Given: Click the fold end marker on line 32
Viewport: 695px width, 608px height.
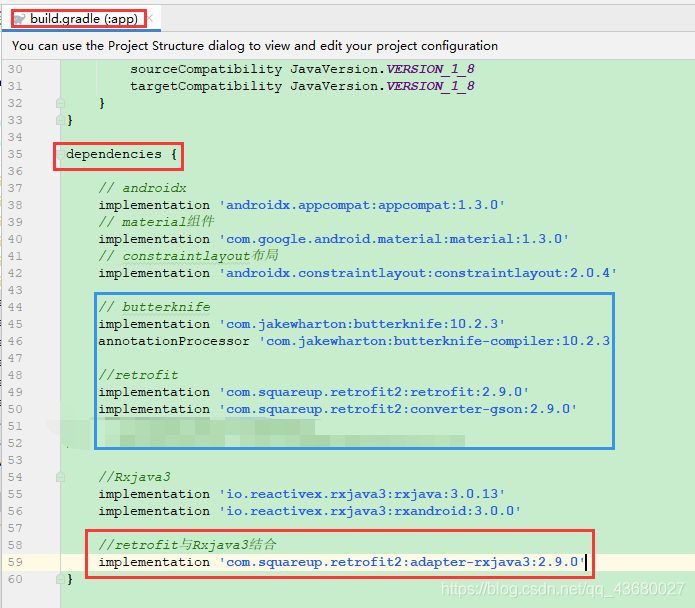Looking at the screenshot, I should pyautogui.click(x=60, y=103).
